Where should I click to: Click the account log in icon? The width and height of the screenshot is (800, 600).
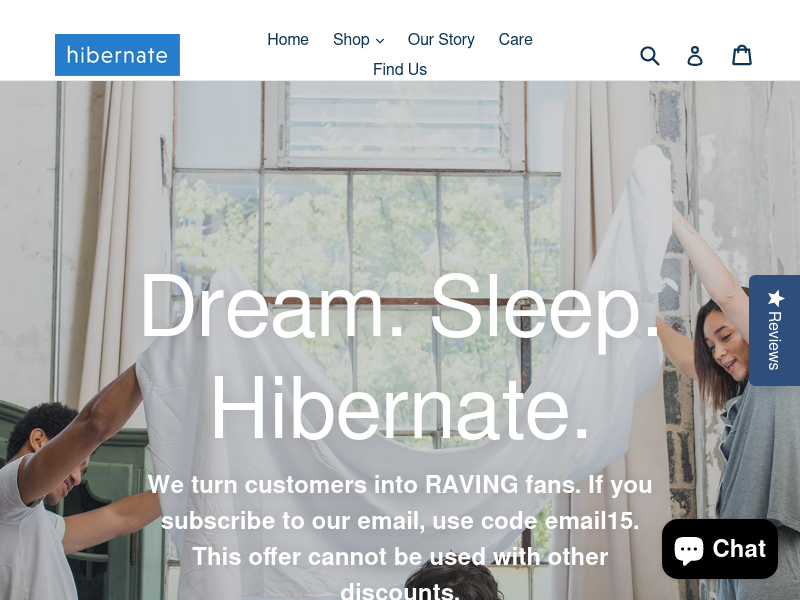(695, 56)
